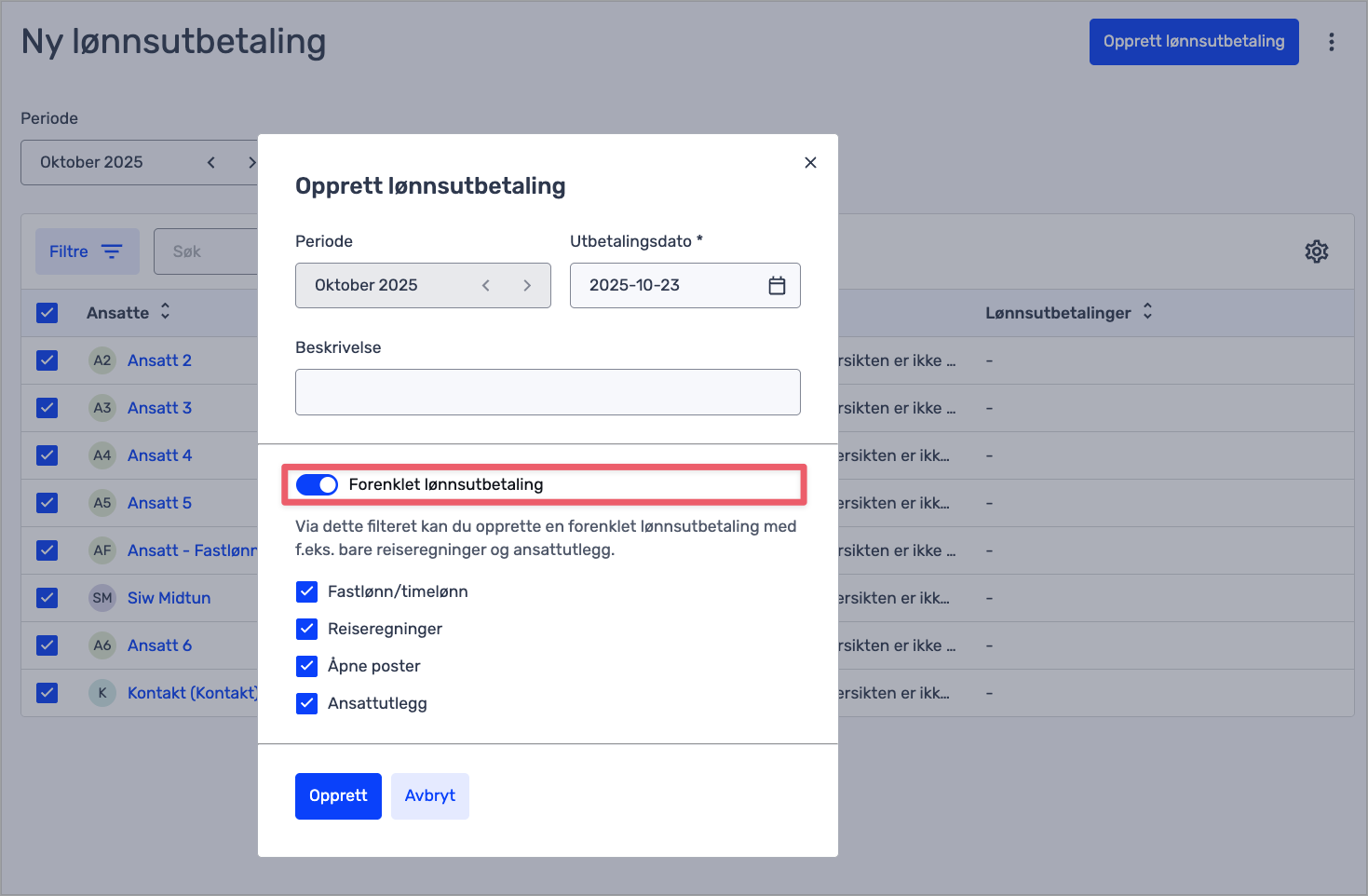Click previous month arrow on page Periode
The width and height of the screenshot is (1368, 896).
(211, 163)
